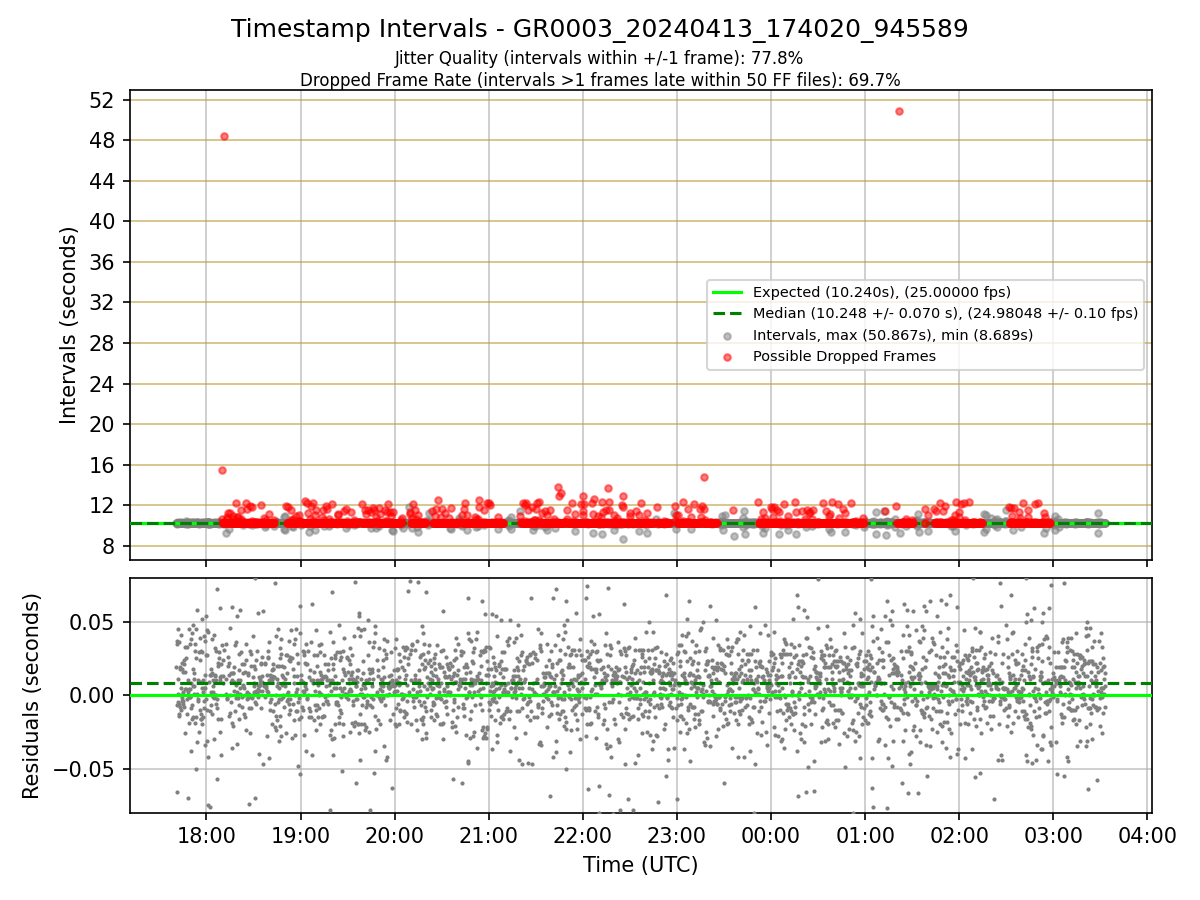The height and width of the screenshot is (900, 1200).
Task: Click the red point near 15.5 seconds after 18:00
Action: point(222,470)
